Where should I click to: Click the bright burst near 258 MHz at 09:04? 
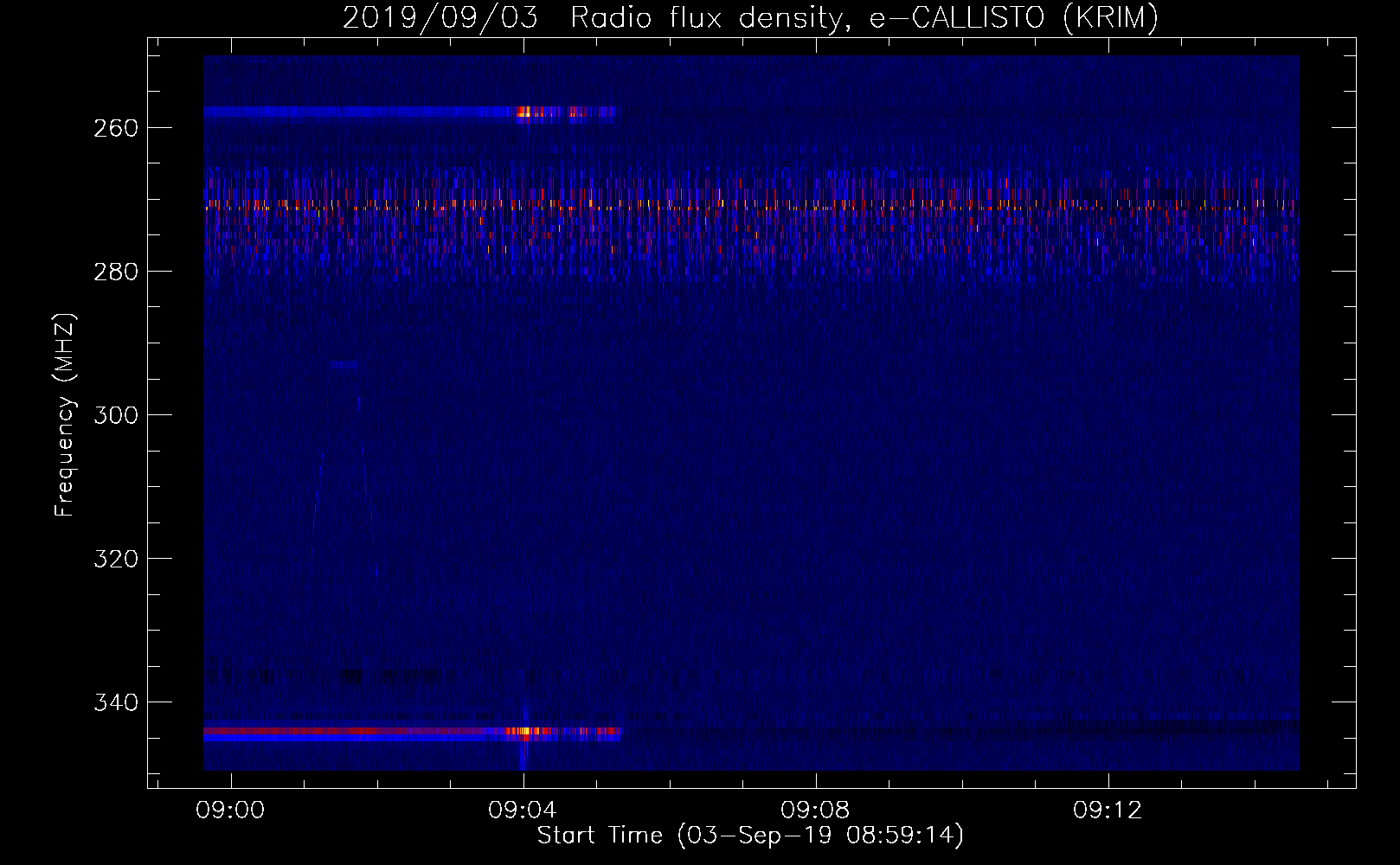[x=524, y=112]
